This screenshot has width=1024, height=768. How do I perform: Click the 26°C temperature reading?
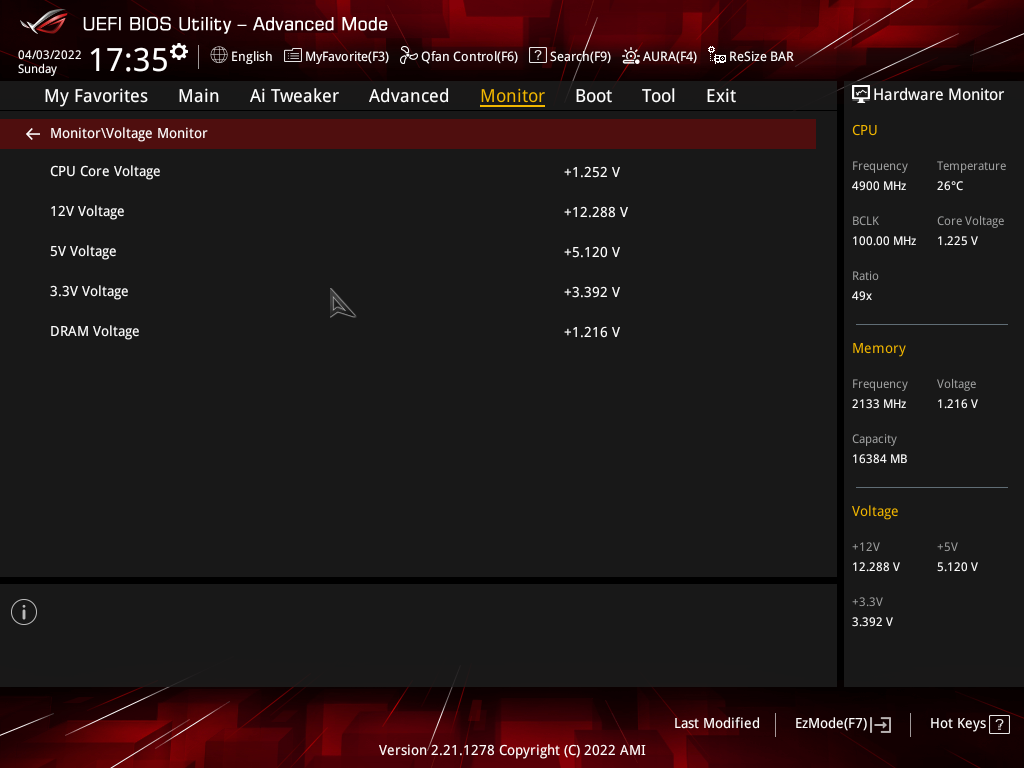(x=950, y=186)
